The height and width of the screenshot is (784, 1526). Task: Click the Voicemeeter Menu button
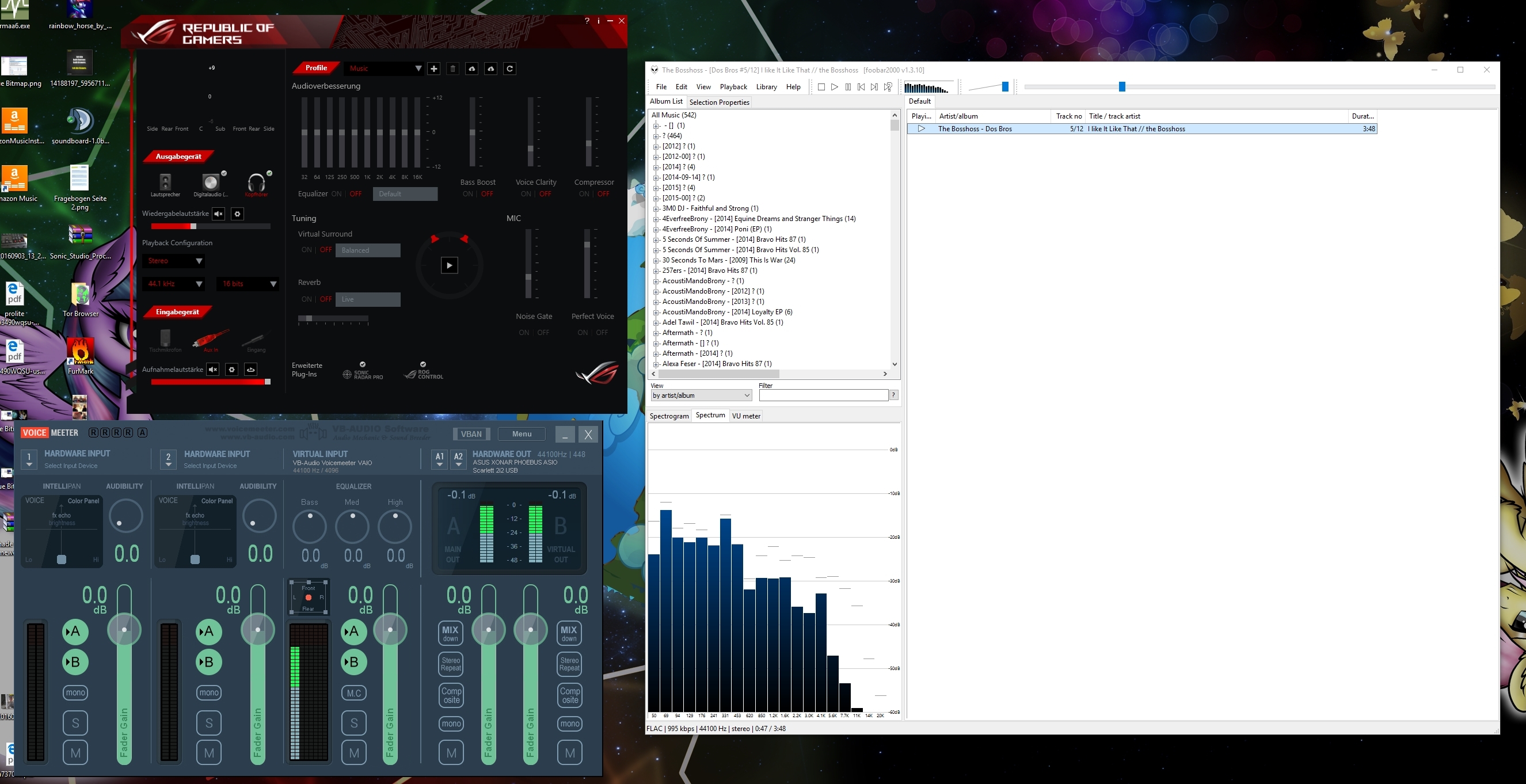(522, 434)
